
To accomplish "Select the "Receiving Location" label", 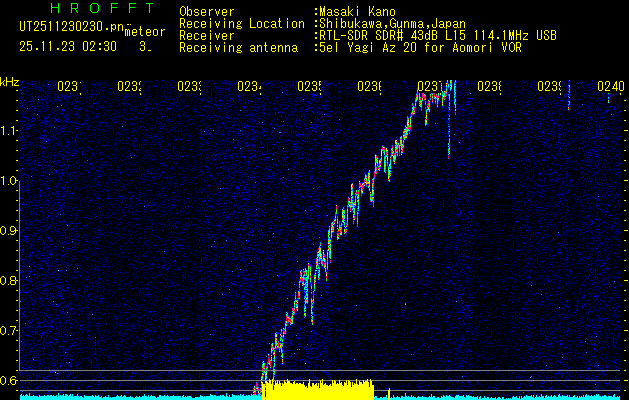I will coord(242,24).
